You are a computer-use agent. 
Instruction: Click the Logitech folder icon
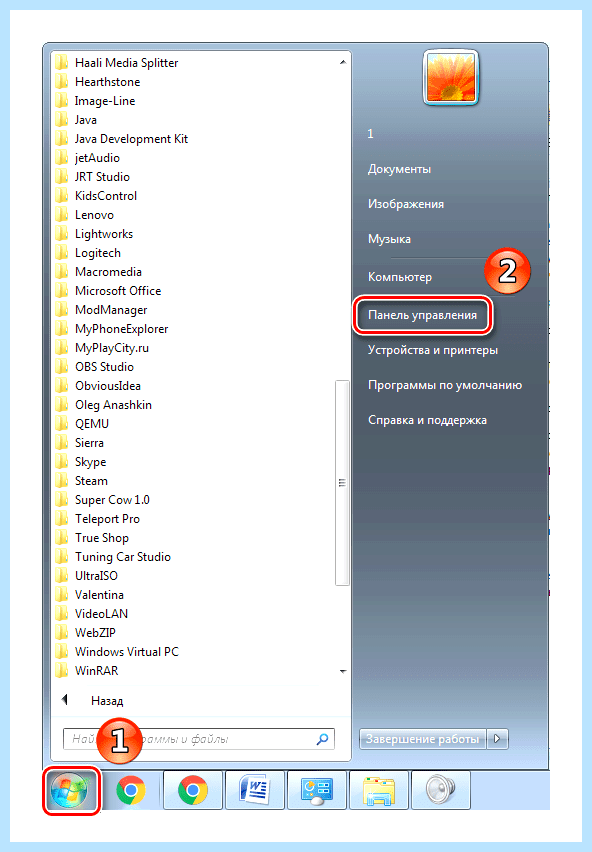point(61,253)
